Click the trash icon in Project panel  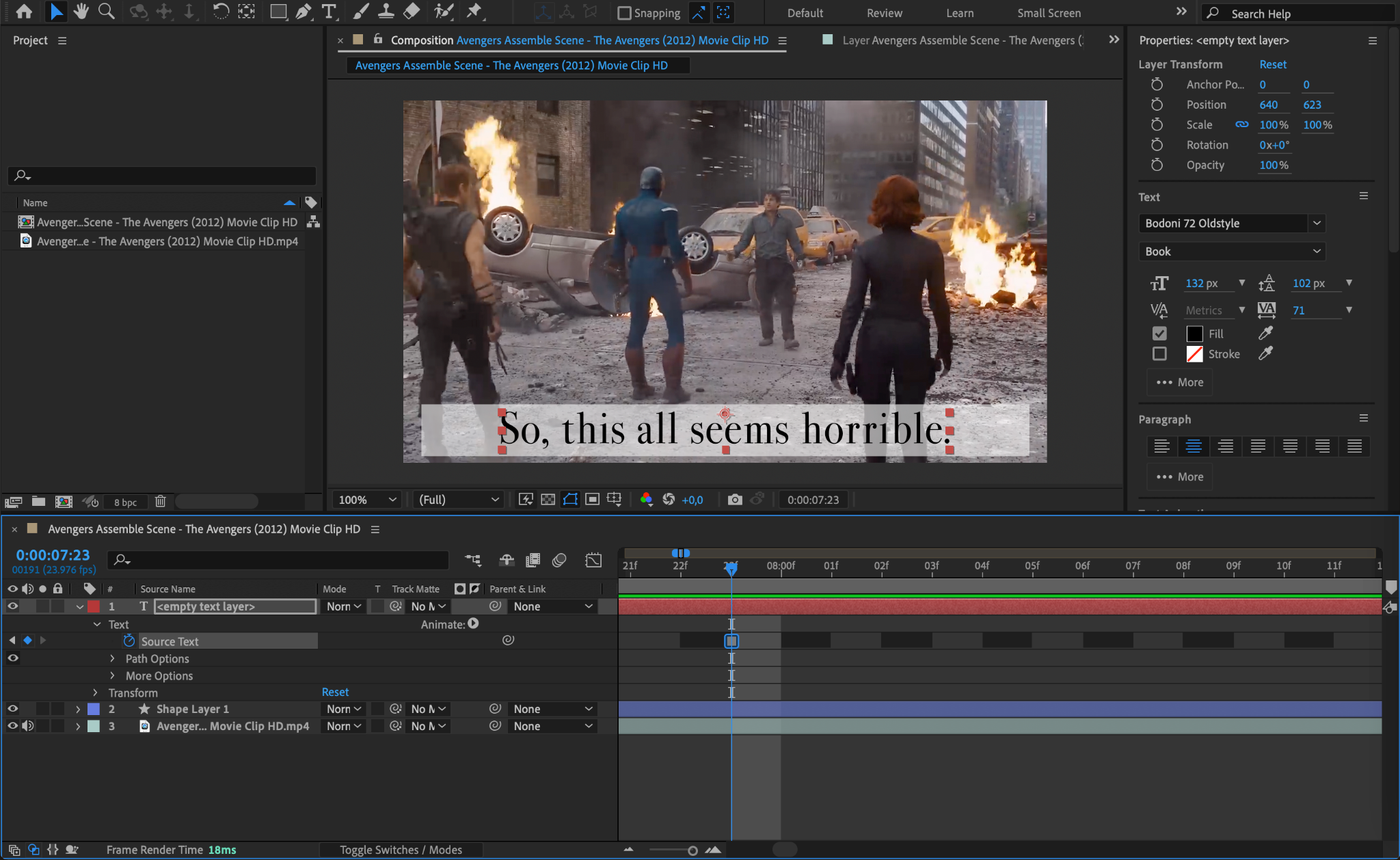click(x=160, y=502)
